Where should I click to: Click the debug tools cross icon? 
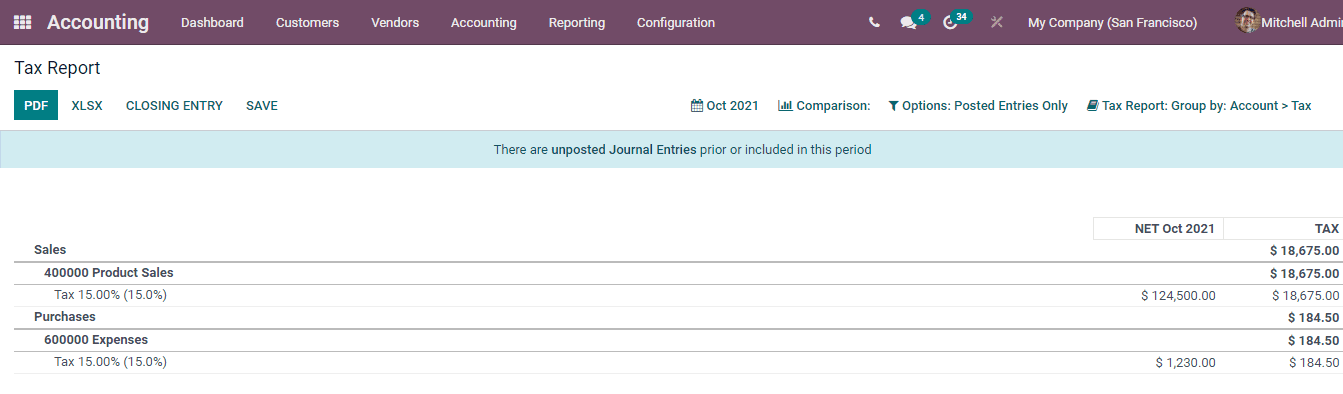996,22
